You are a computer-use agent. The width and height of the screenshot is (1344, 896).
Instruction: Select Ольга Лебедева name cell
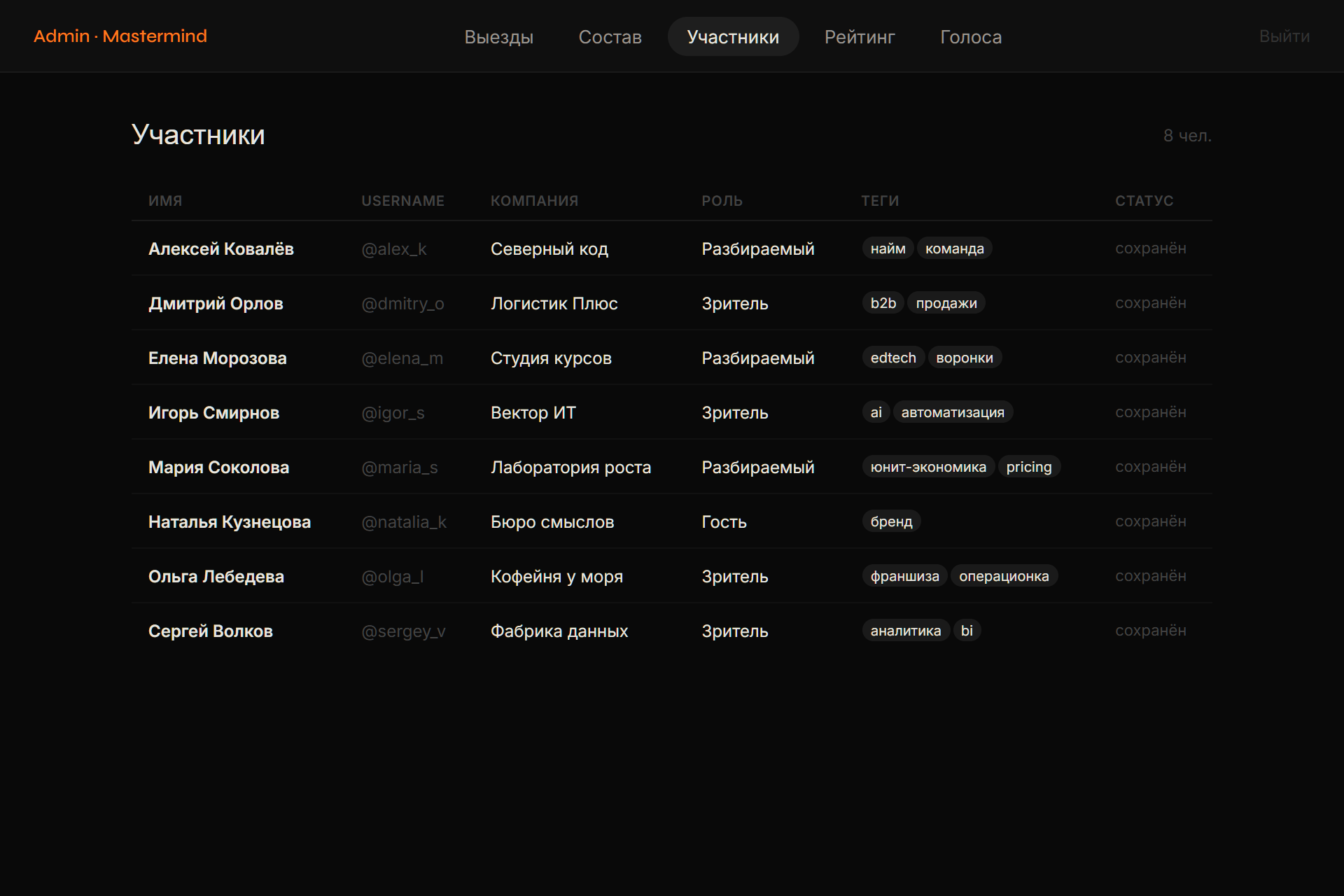pyautogui.click(x=216, y=576)
